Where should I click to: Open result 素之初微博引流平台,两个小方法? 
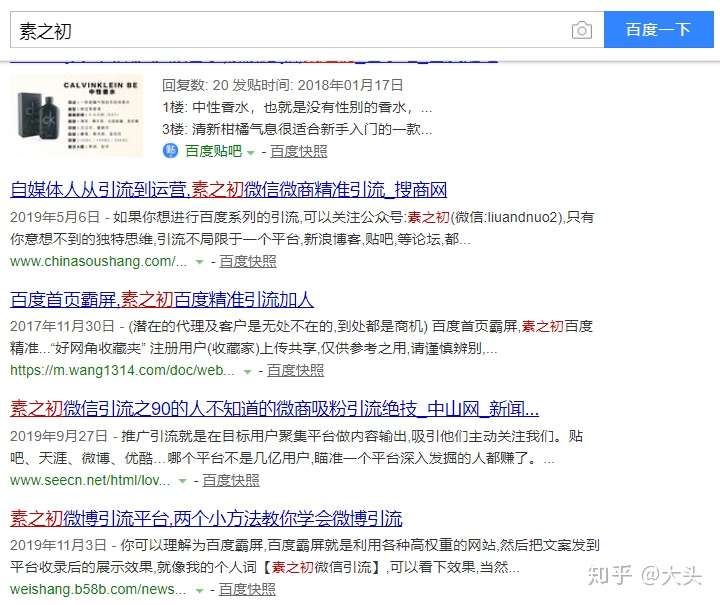click(206, 518)
